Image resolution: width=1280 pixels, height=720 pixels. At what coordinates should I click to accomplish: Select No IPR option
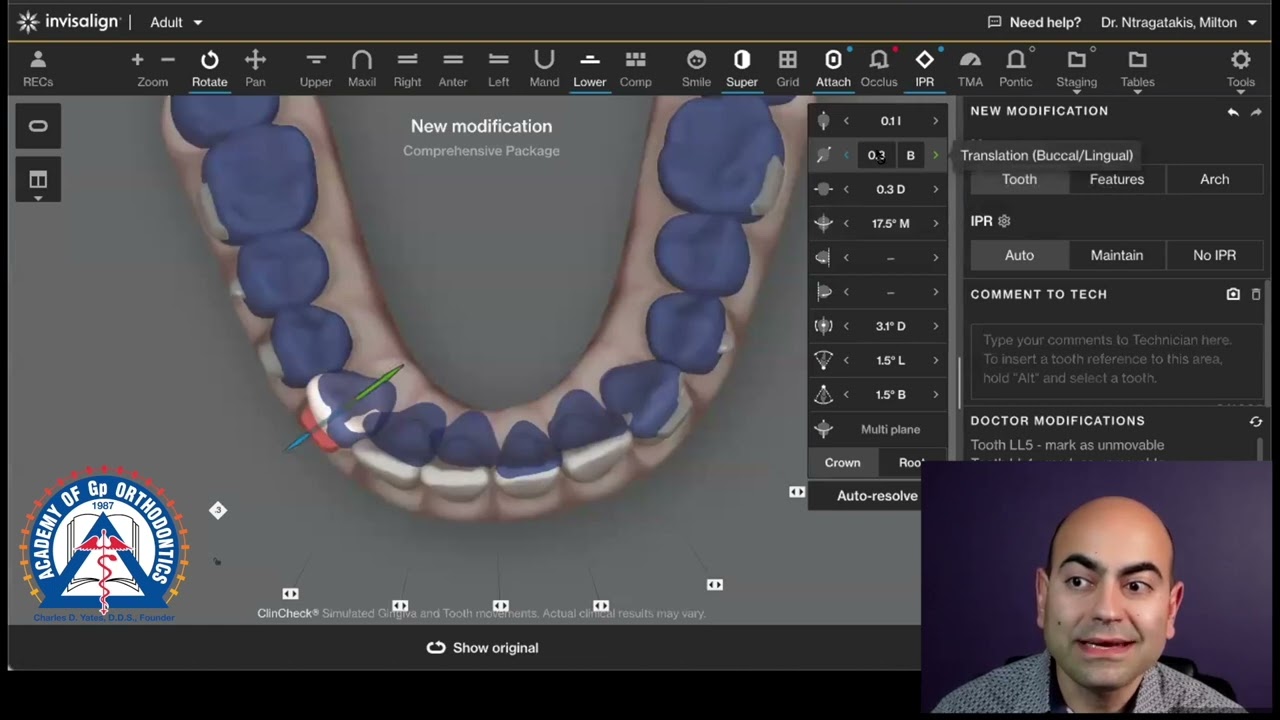coord(1214,255)
